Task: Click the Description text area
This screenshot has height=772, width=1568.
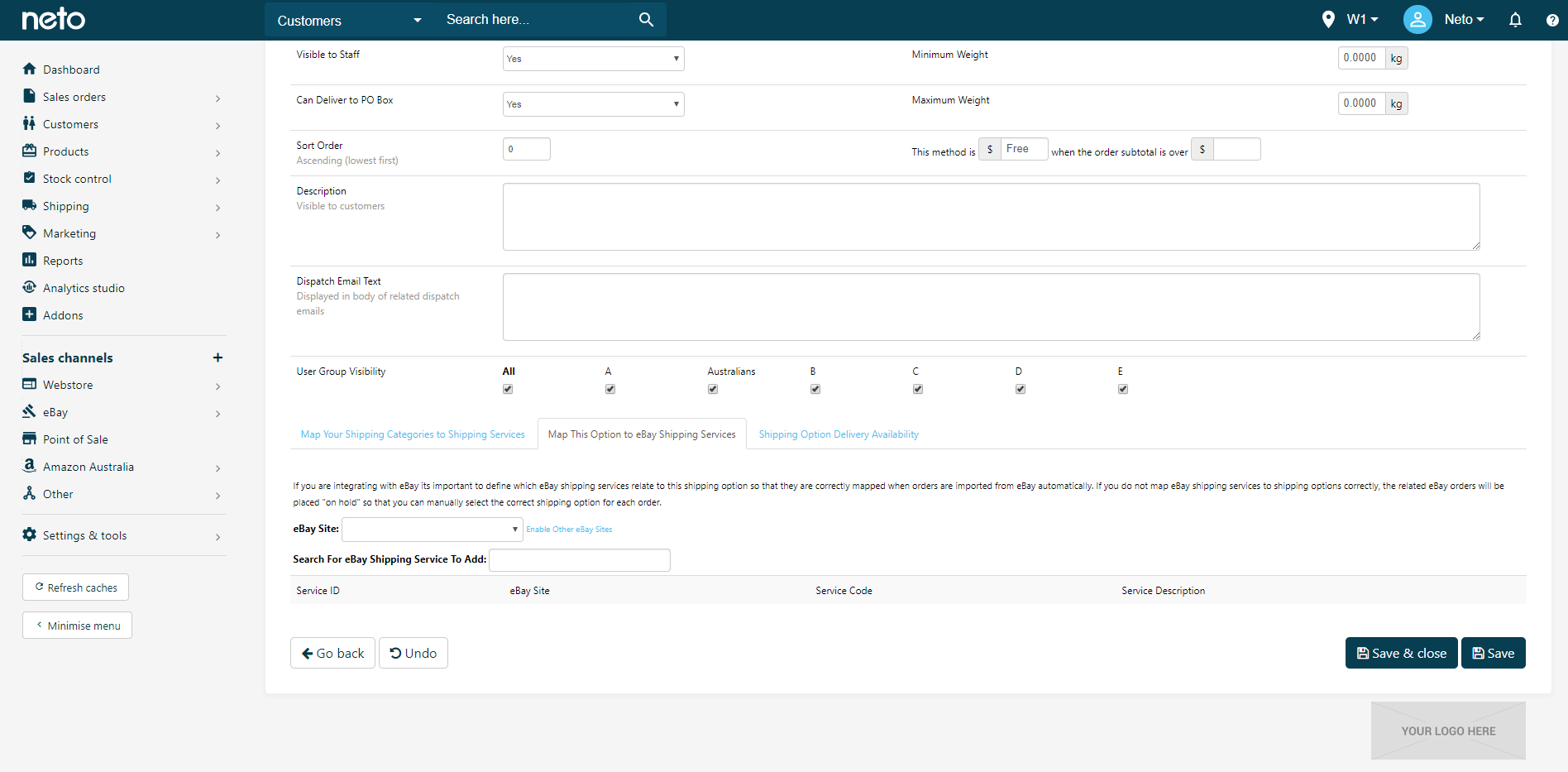Action: coord(991,217)
